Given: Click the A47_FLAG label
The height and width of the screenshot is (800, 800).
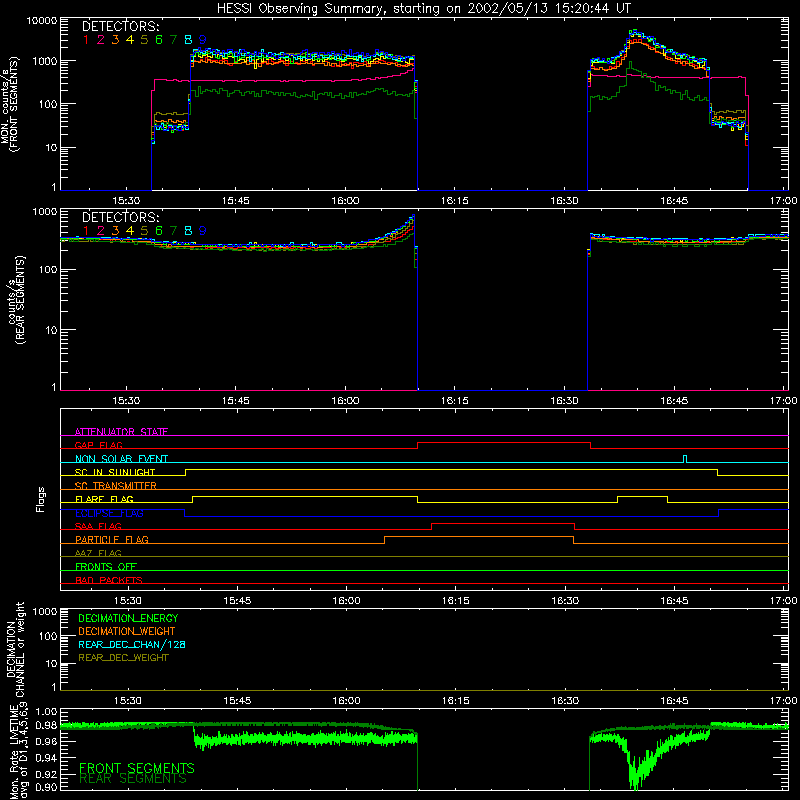Looking at the screenshot, I should (x=98, y=553).
